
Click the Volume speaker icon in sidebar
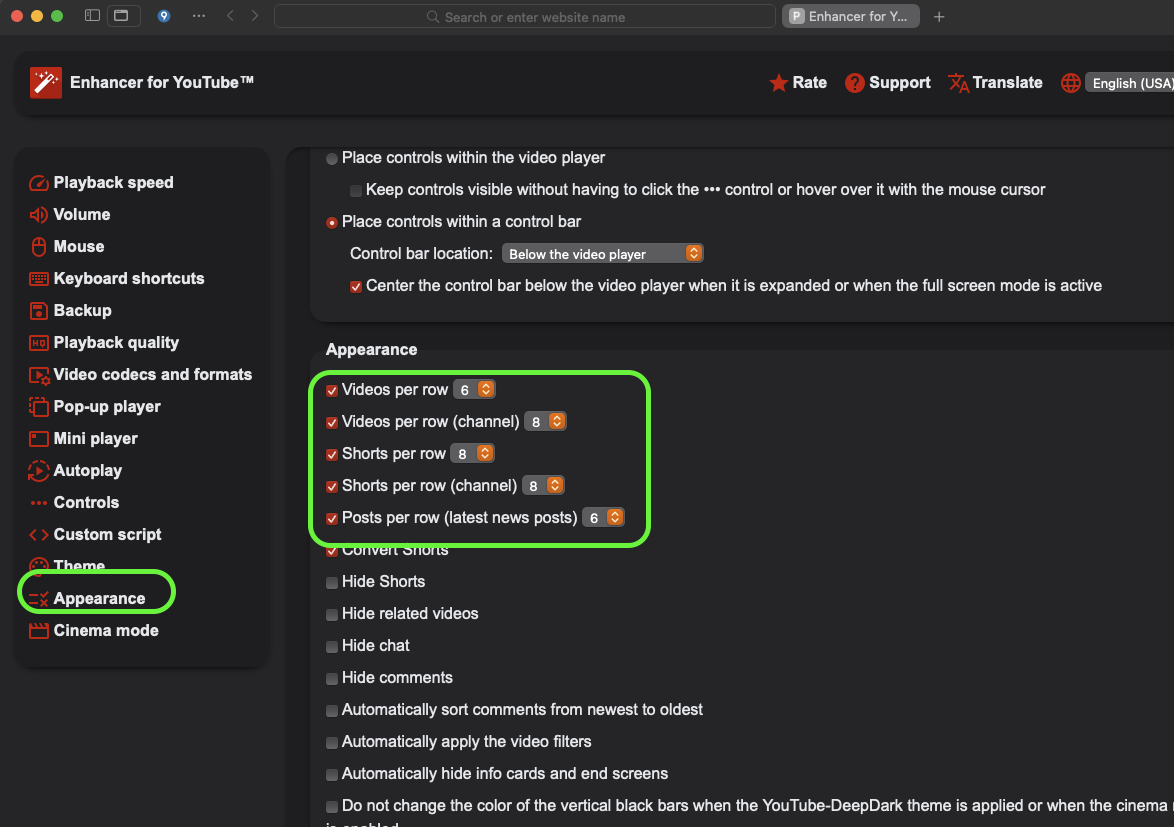coord(39,215)
